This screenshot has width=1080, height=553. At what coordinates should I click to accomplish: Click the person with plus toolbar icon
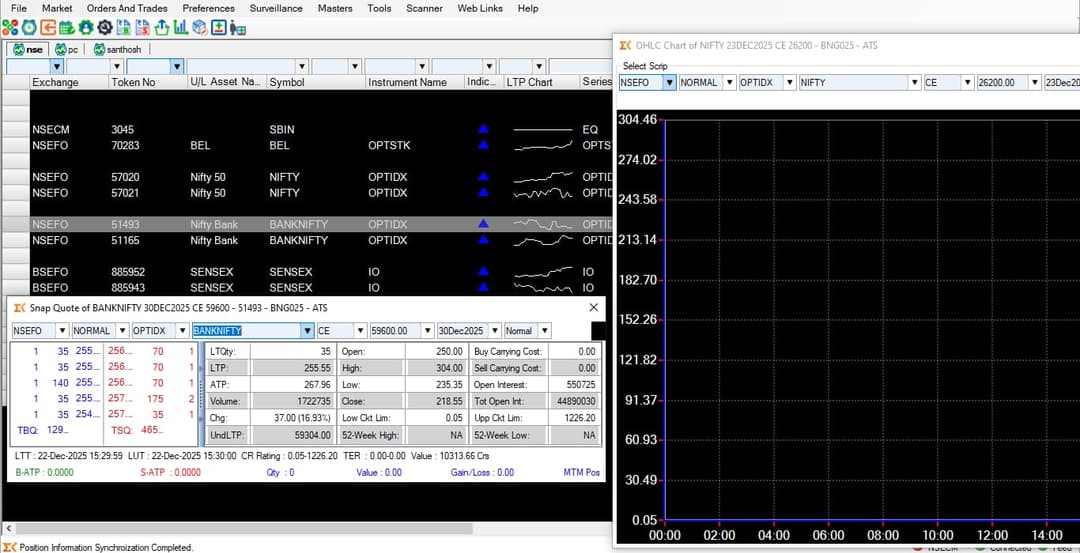coord(238,28)
